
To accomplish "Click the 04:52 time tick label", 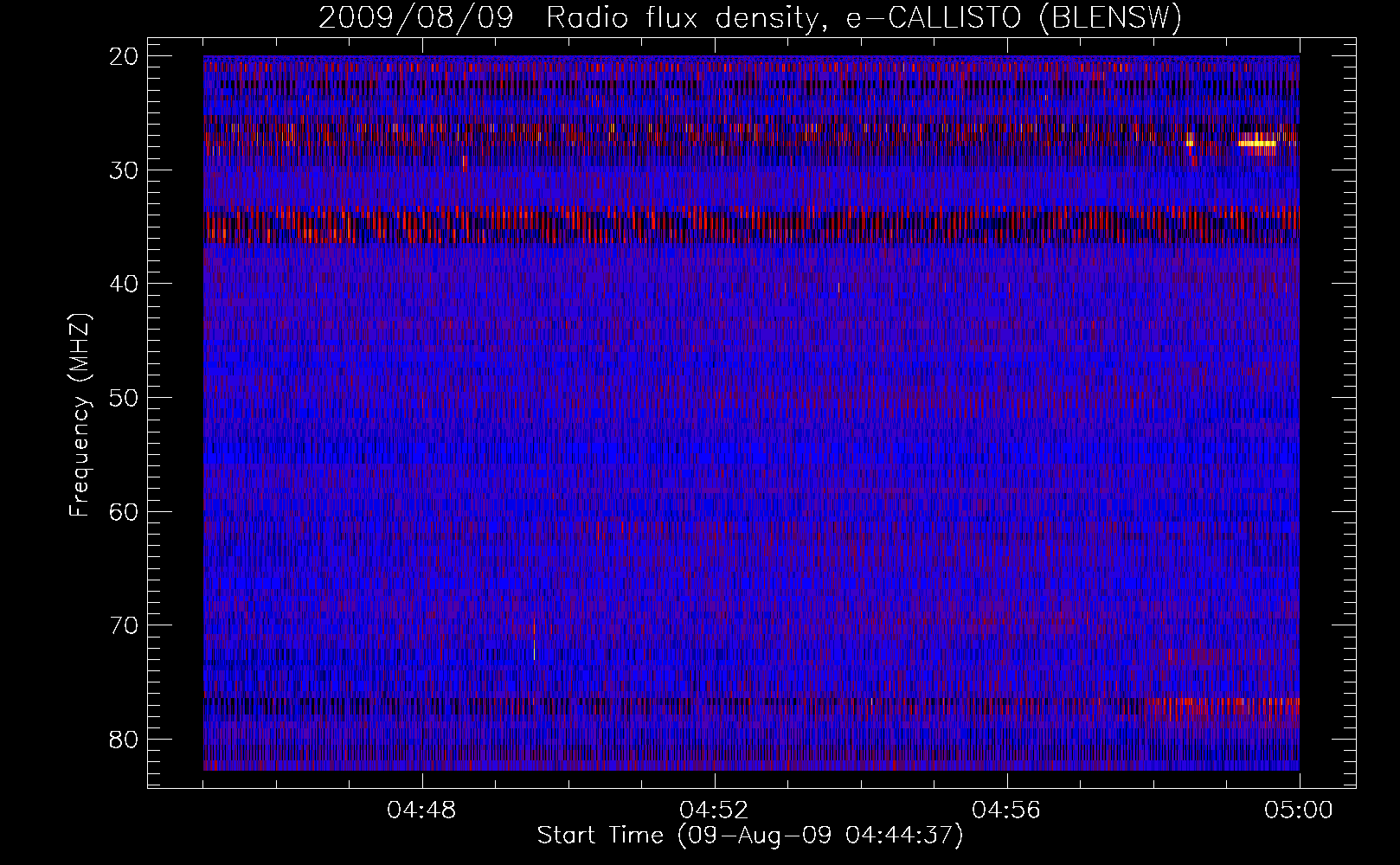I will pyautogui.click(x=714, y=811).
